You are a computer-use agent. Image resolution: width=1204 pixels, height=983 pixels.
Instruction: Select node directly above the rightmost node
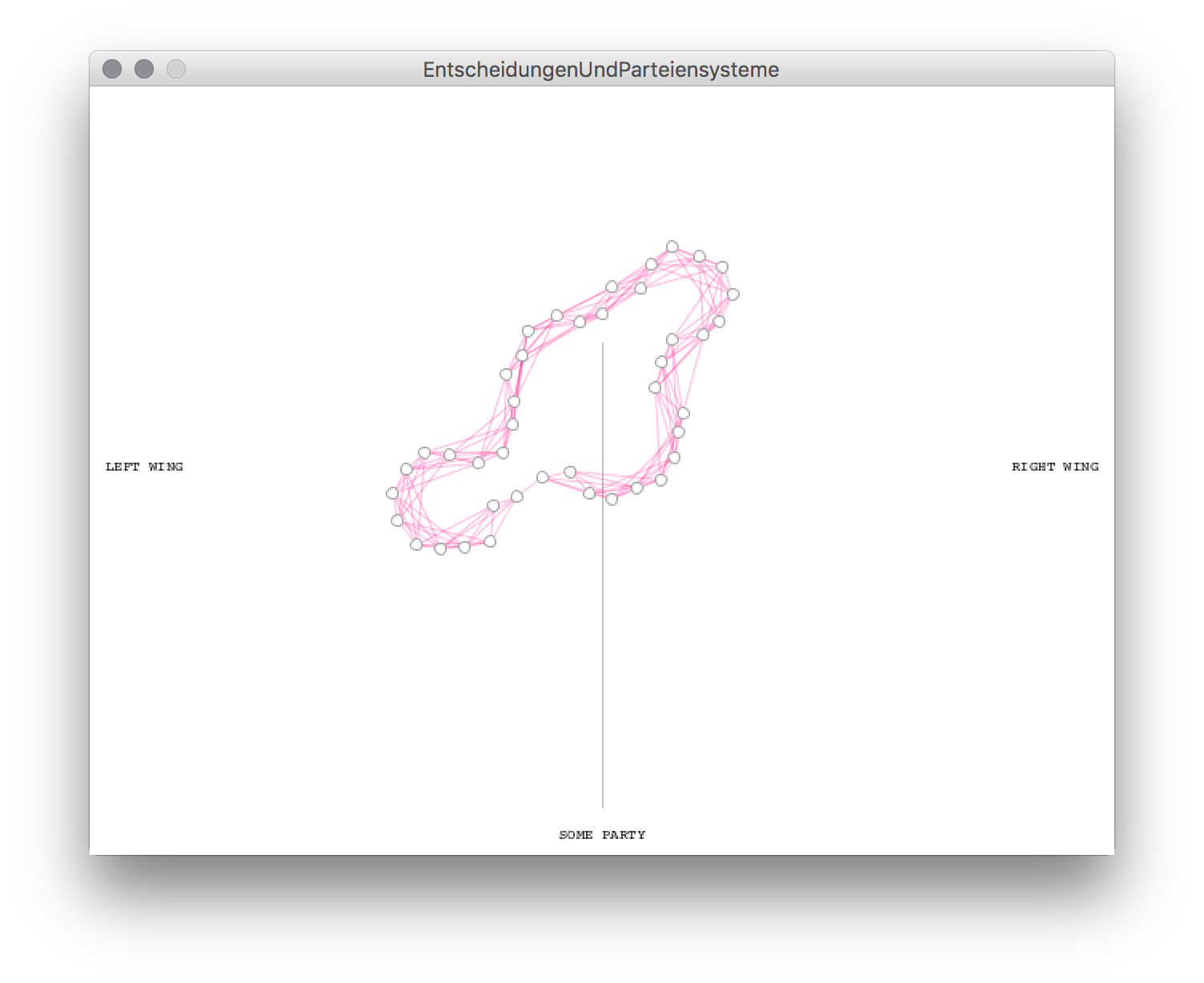coord(722,267)
